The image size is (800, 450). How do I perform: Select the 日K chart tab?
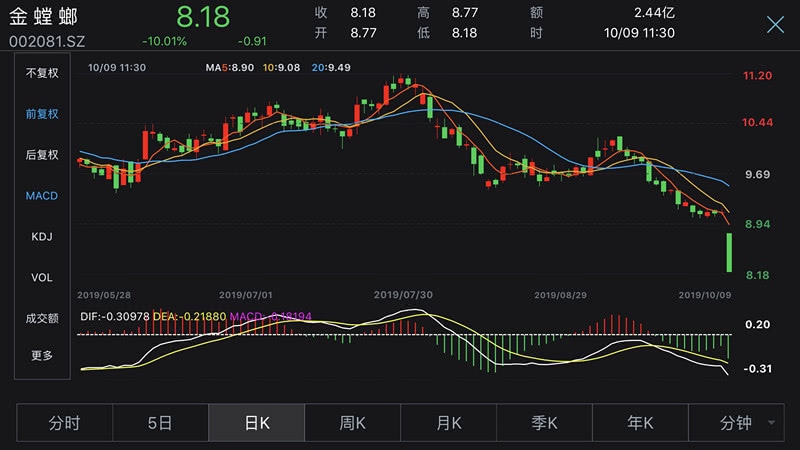point(256,423)
